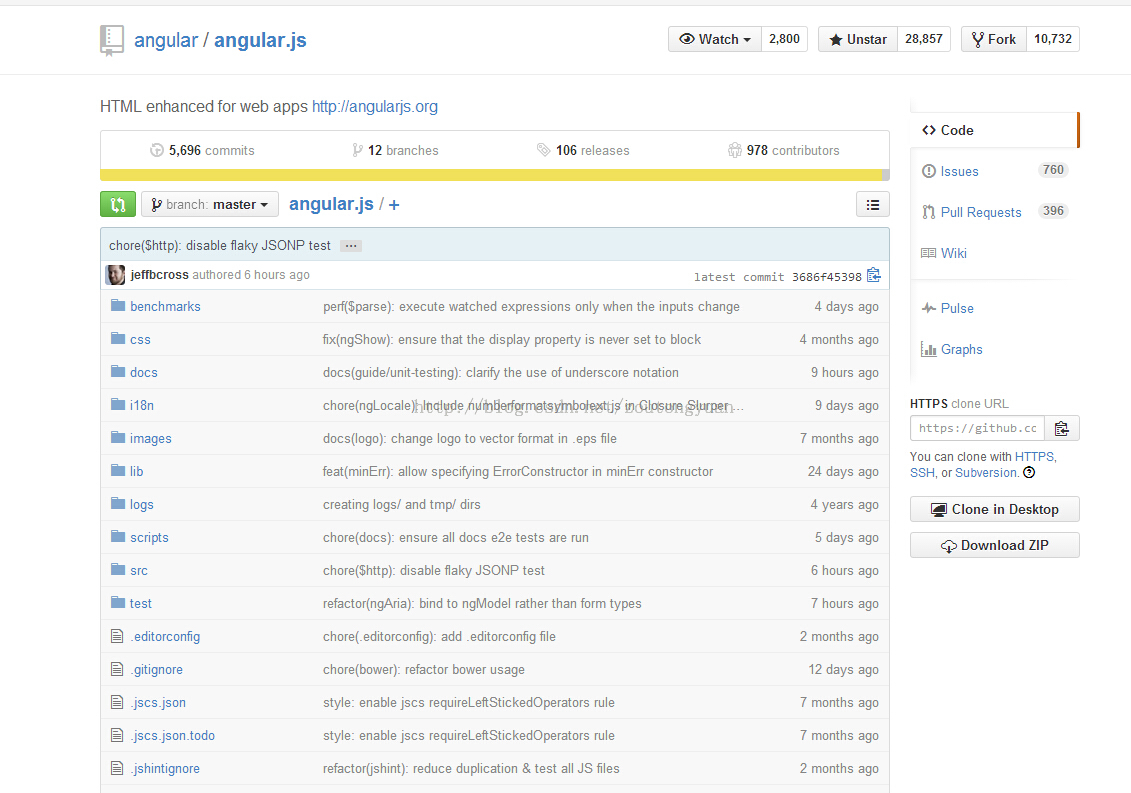Unstar the angular.js repository
This screenshot has height=793, width=1131.
point(857,39)
